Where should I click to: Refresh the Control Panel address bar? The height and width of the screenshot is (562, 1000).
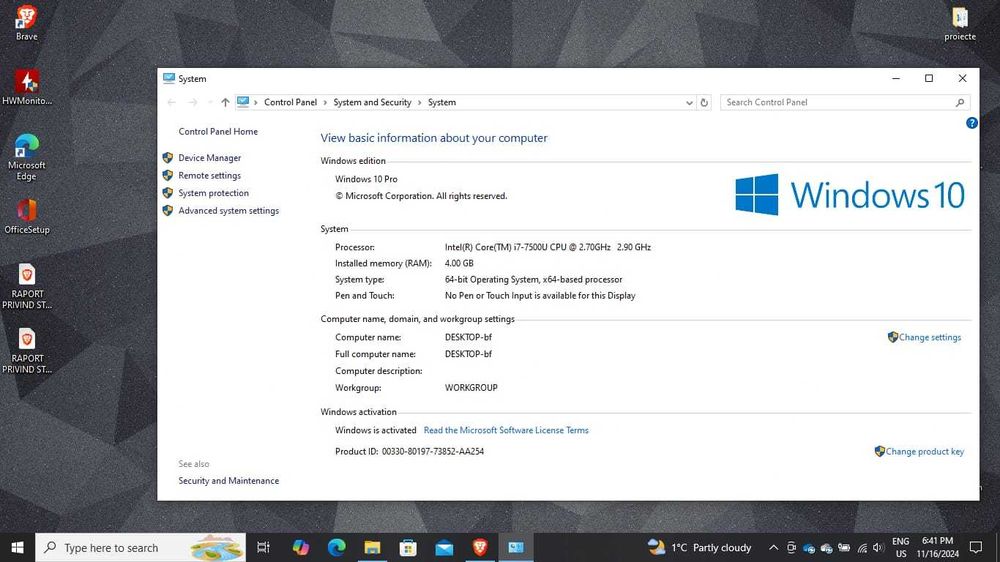pyautogui.click(x=704, y=102)
